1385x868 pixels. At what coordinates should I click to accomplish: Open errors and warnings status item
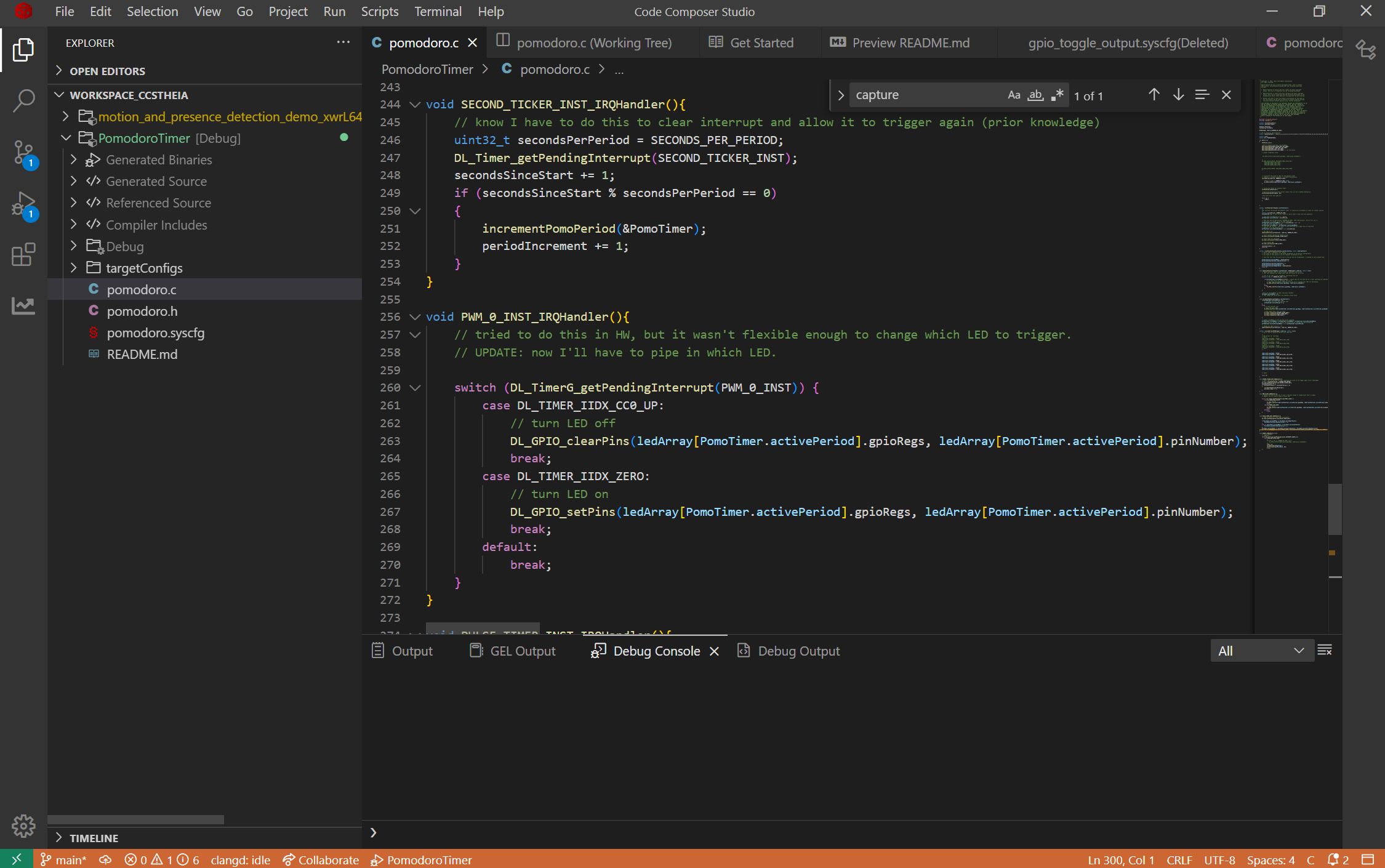click(x=162, y=859)
